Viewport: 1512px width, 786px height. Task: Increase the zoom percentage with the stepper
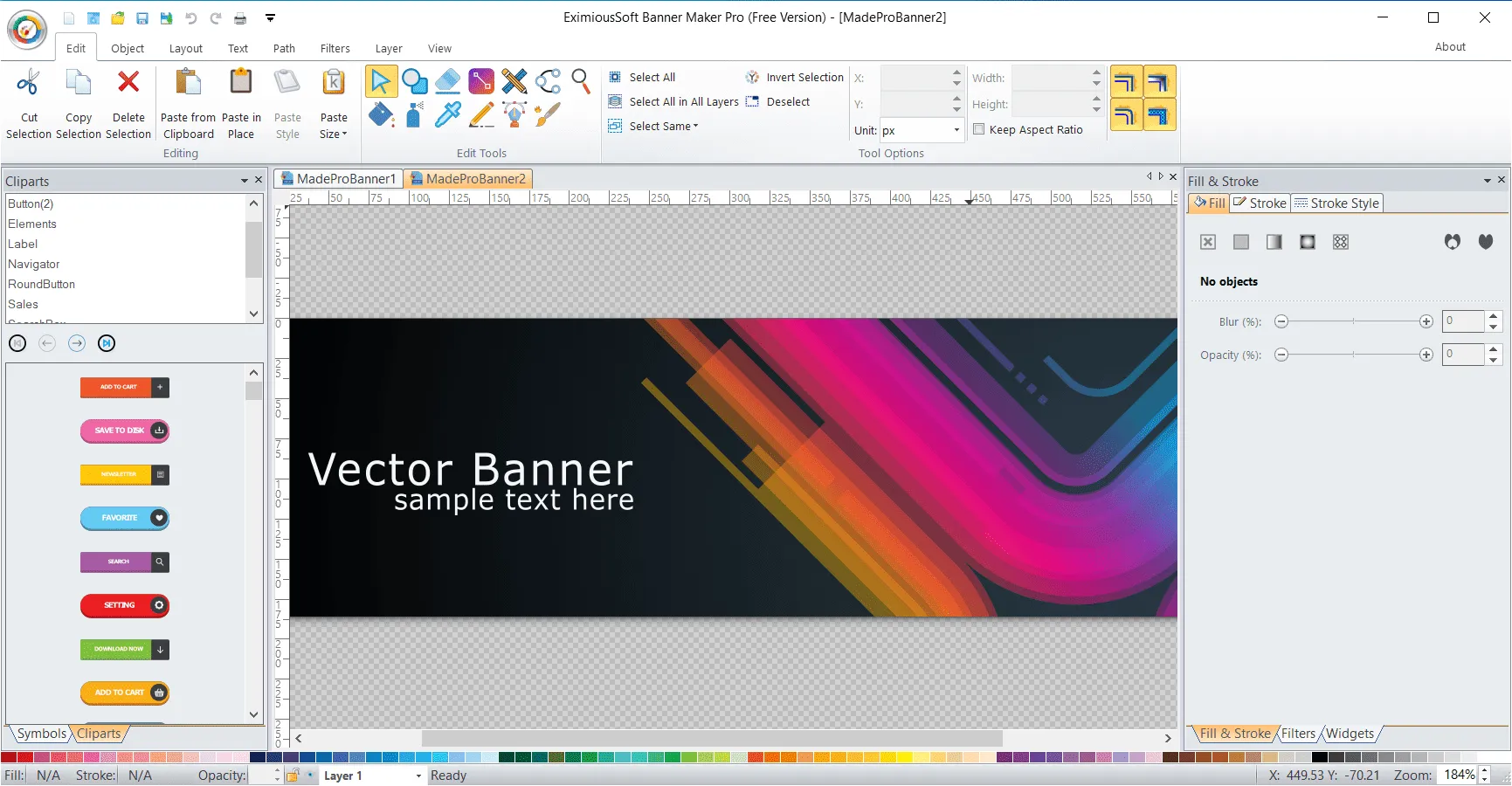click(x=1484, y=770)
